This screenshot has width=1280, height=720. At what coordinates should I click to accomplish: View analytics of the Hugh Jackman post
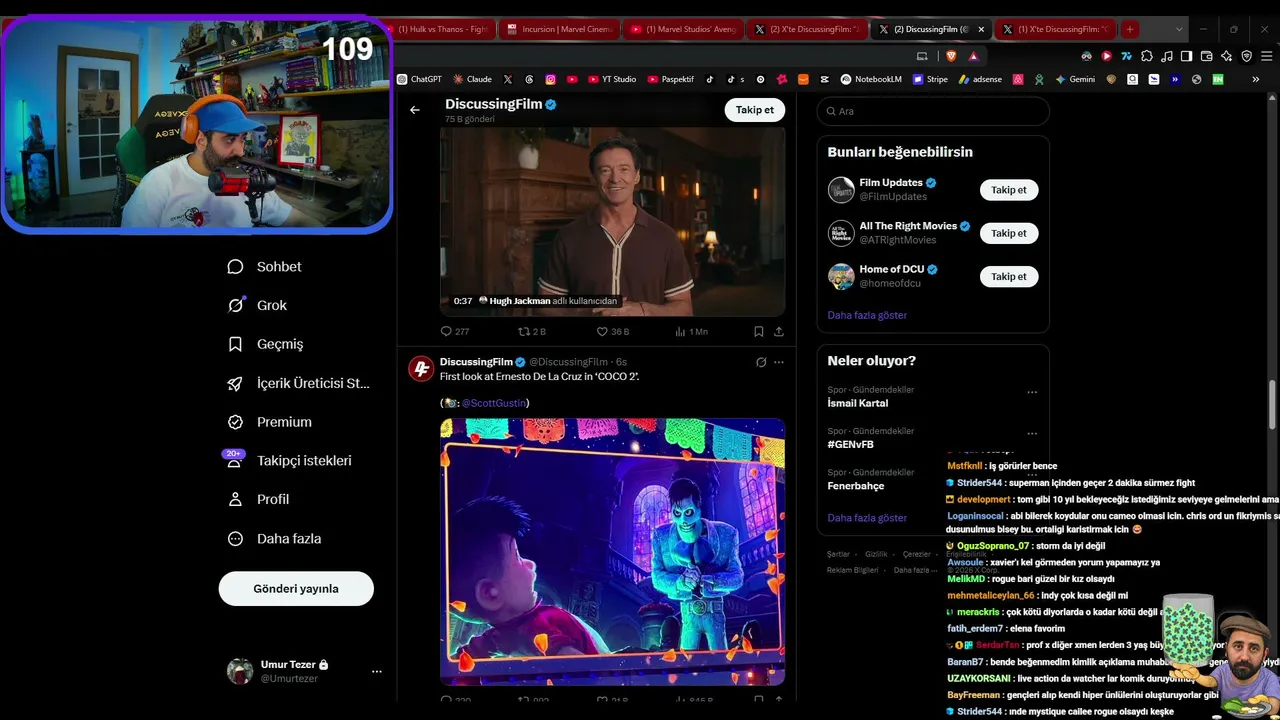(691, 331)
